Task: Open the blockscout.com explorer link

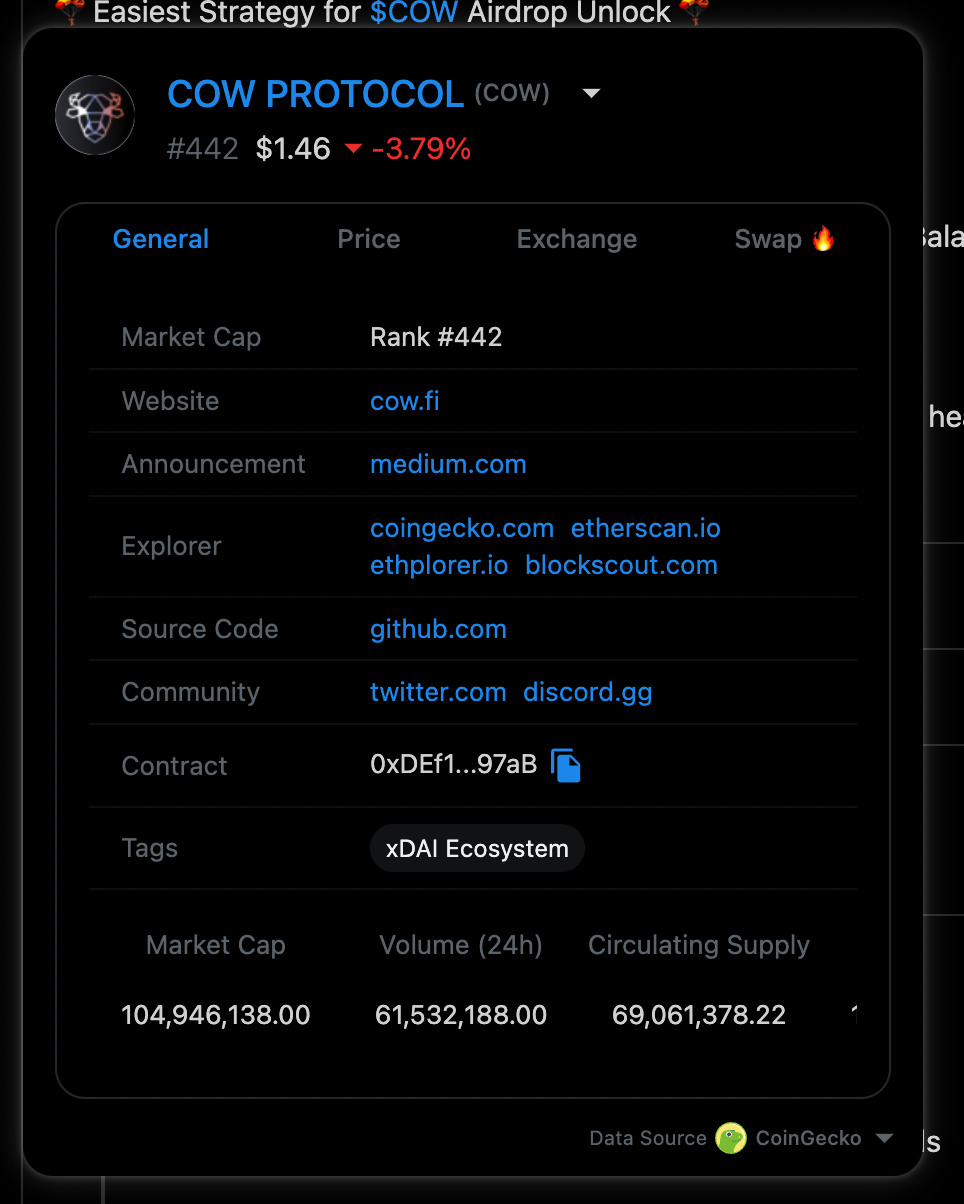Action: coord(621,565)
